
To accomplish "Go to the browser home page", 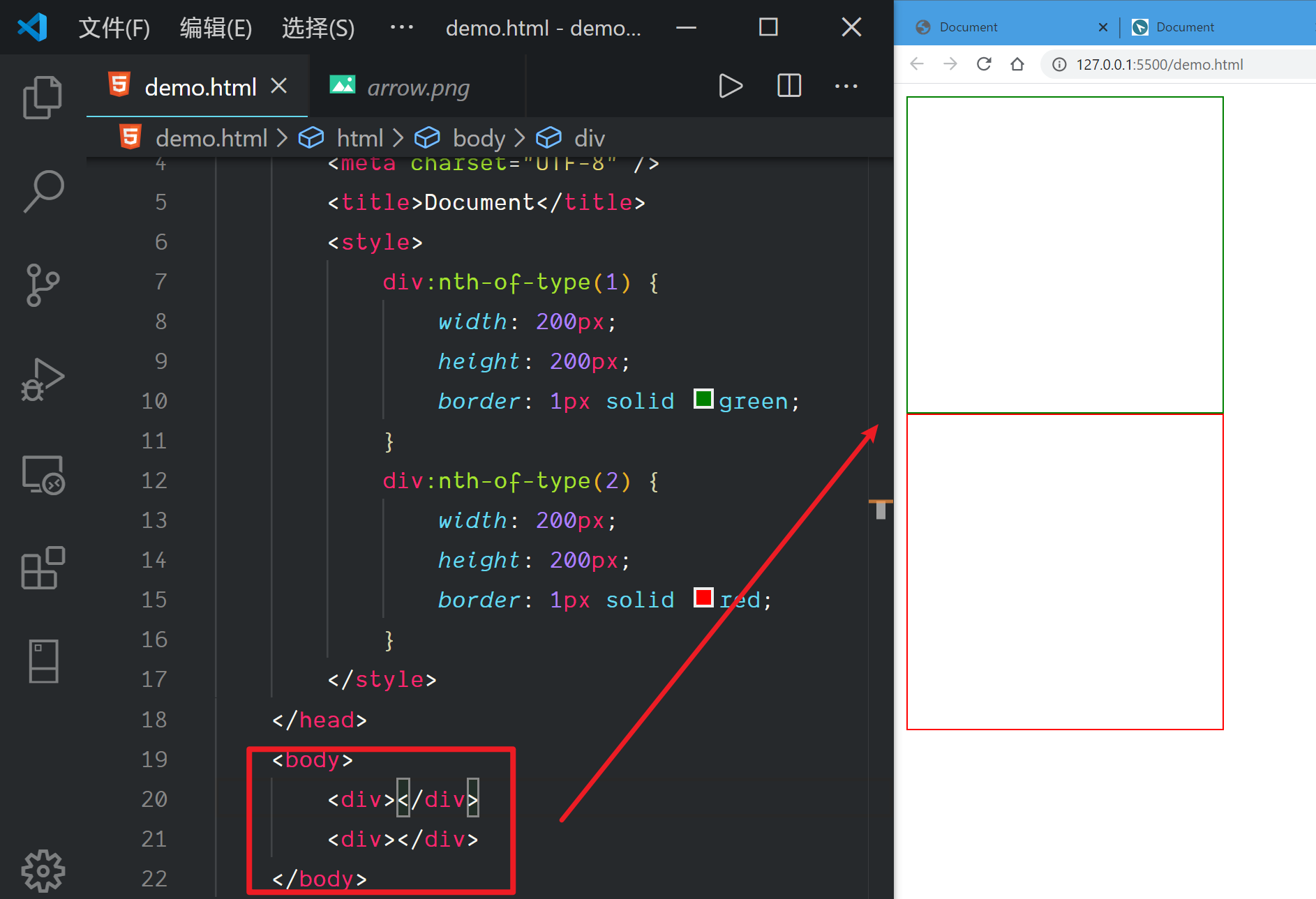I will pyautogui.click(x=1017, y=64).
